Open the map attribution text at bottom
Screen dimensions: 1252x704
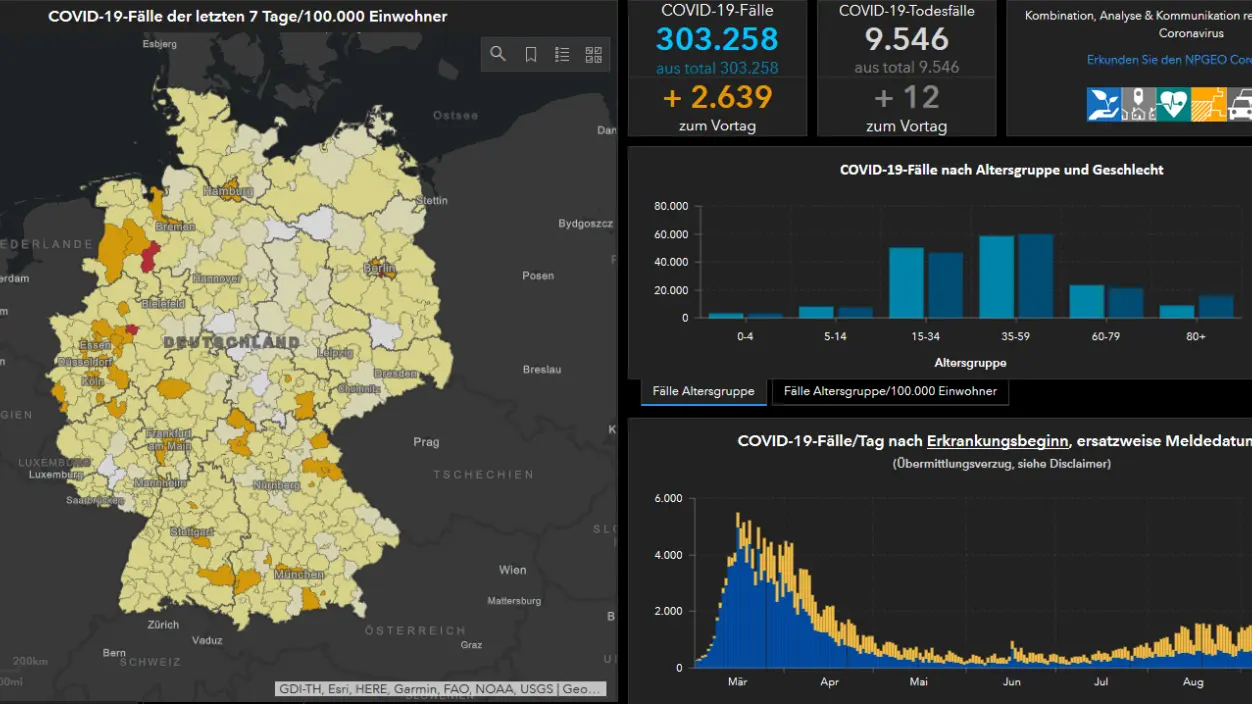click(441, 689)
